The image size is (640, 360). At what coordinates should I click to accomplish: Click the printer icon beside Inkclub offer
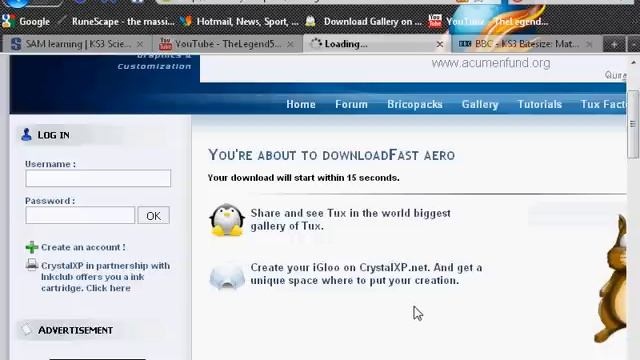[x=32, y=264]
